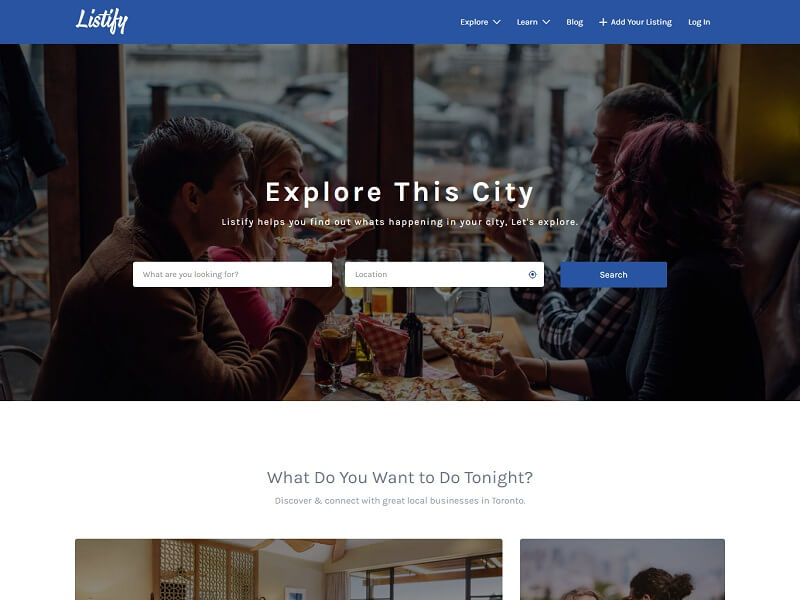Focus the Location input field

(x=444, y=274)
